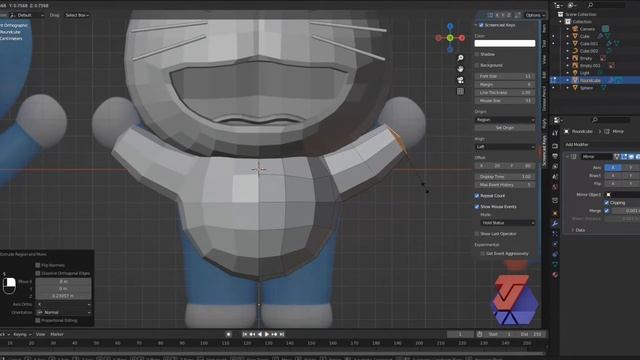Open the Material properties tab icon

[555, 275]
